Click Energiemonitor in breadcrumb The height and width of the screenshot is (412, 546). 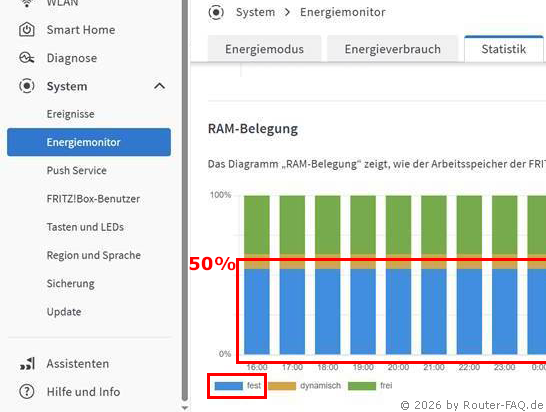[343, 12]
